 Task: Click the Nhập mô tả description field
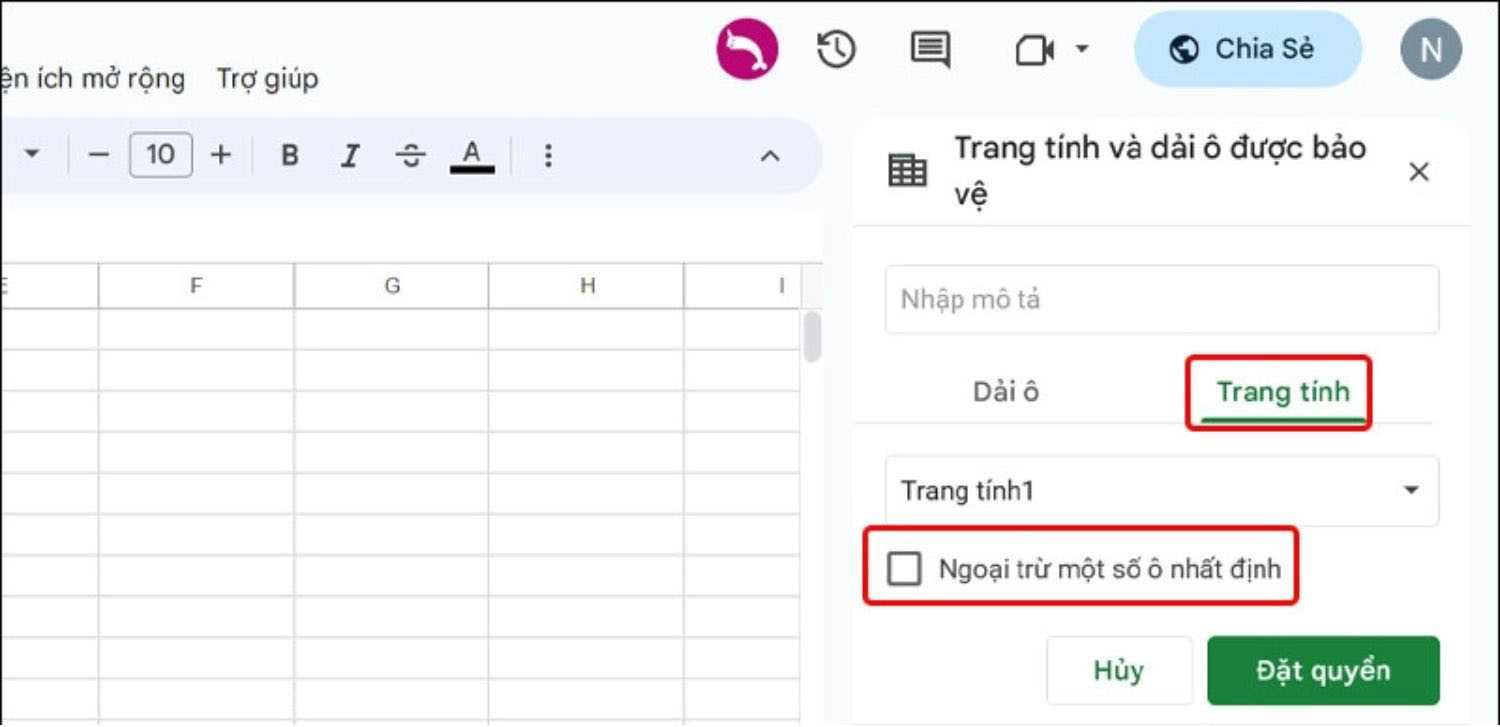click(1162, 299)
